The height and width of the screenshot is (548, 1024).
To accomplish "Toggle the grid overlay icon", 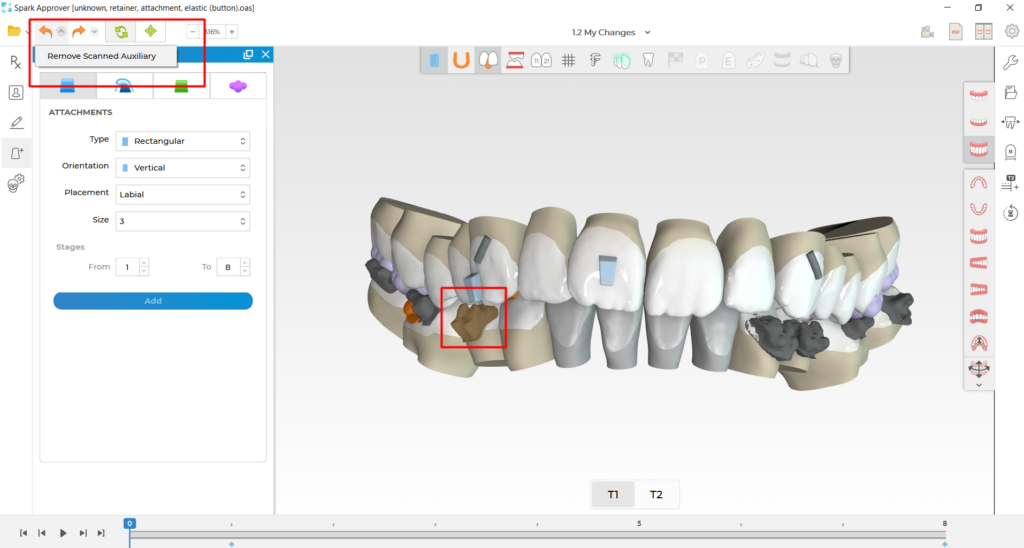I will pos(568,61).
